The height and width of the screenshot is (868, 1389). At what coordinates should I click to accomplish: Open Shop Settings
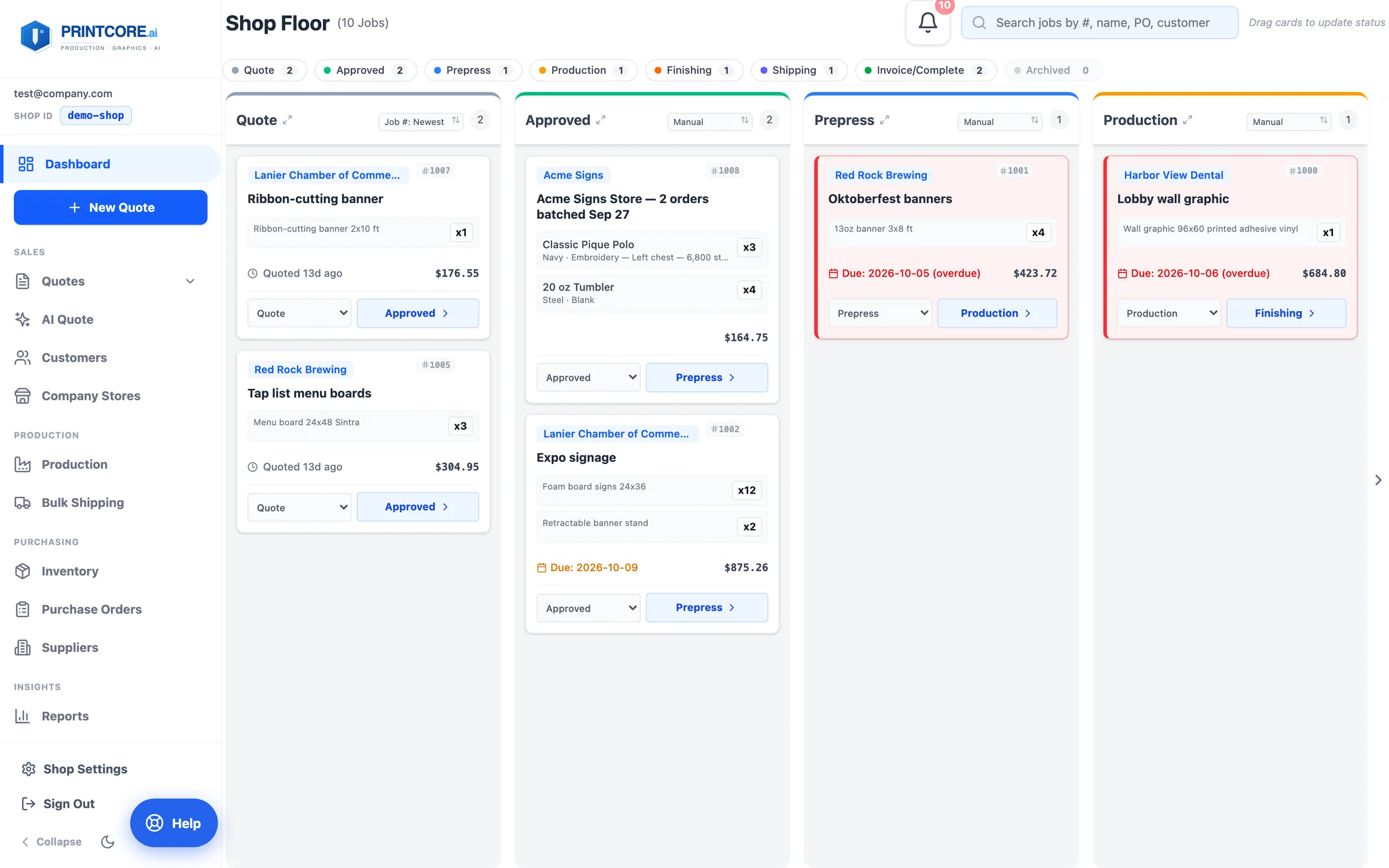coord(74,768)
